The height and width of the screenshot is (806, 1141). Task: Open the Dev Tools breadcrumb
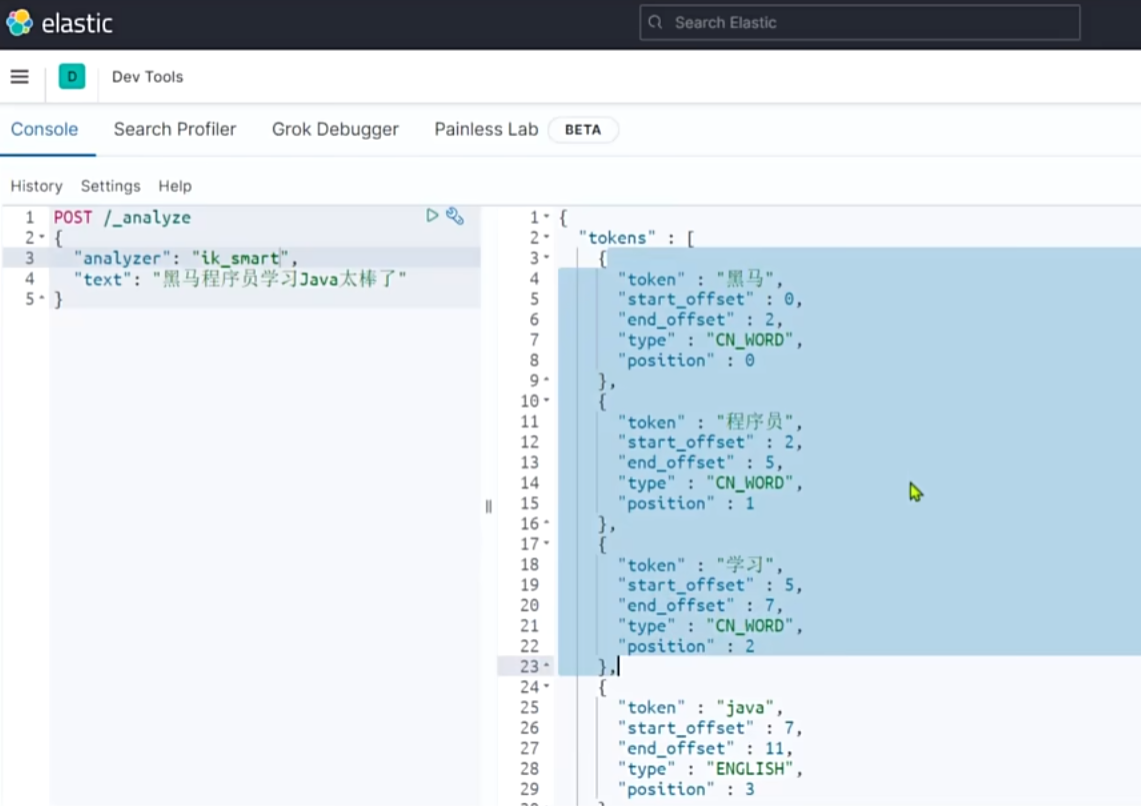coord(147,76)
